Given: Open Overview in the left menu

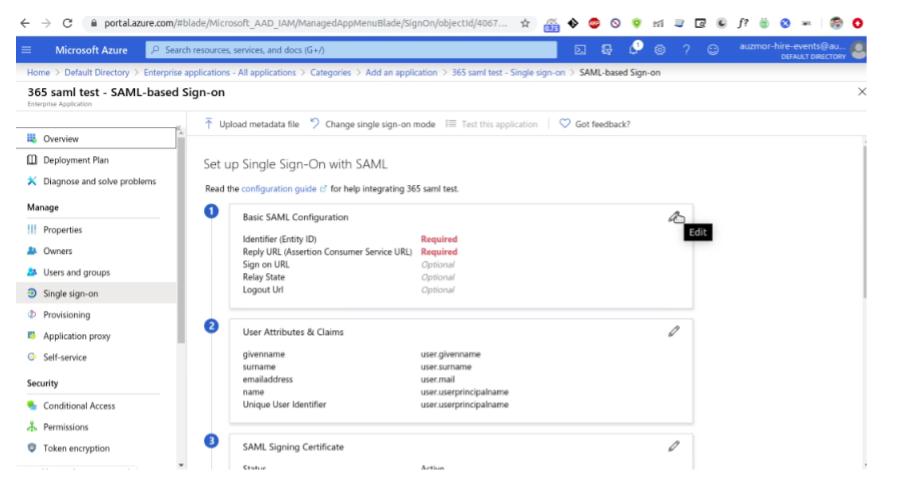Looking at the screenshot, I should [x=96, y=139].
